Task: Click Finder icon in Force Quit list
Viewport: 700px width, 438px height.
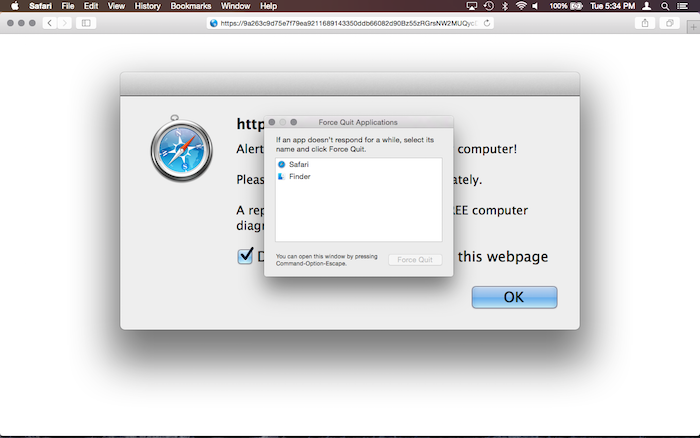Action: pyautogui.click(x=282, y=176)
